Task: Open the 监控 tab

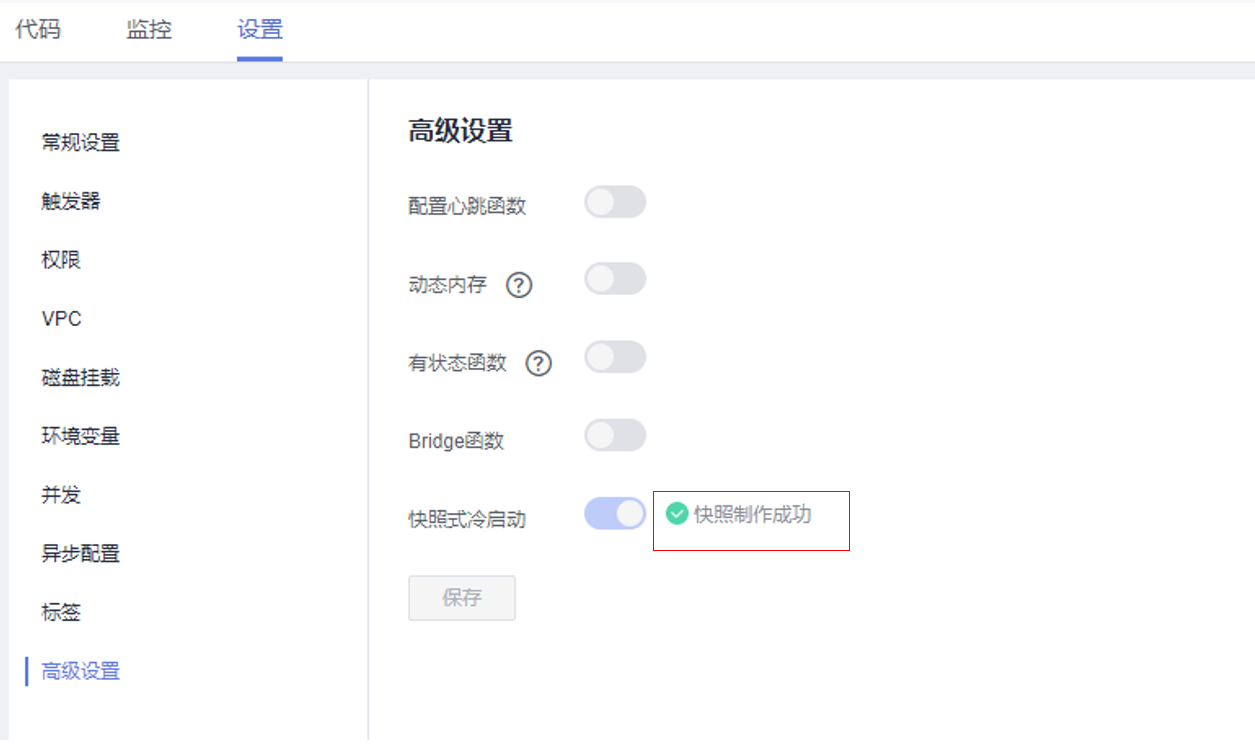Action: click(149, 29)
